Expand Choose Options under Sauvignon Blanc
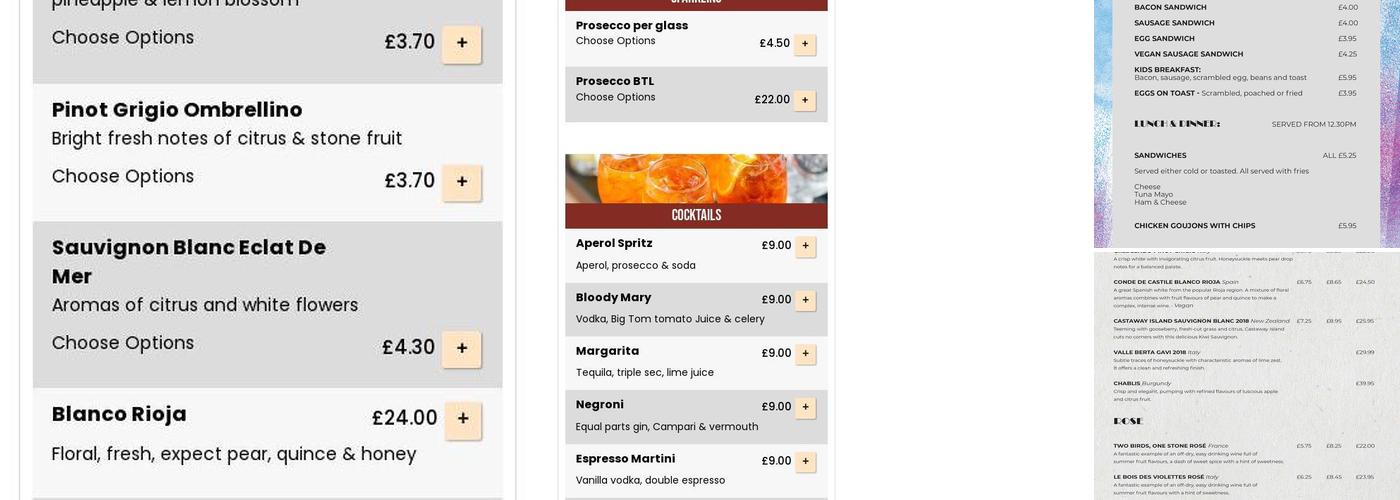Image resolution: width=1400 pixels, height=500 pixels. (123, 344)
